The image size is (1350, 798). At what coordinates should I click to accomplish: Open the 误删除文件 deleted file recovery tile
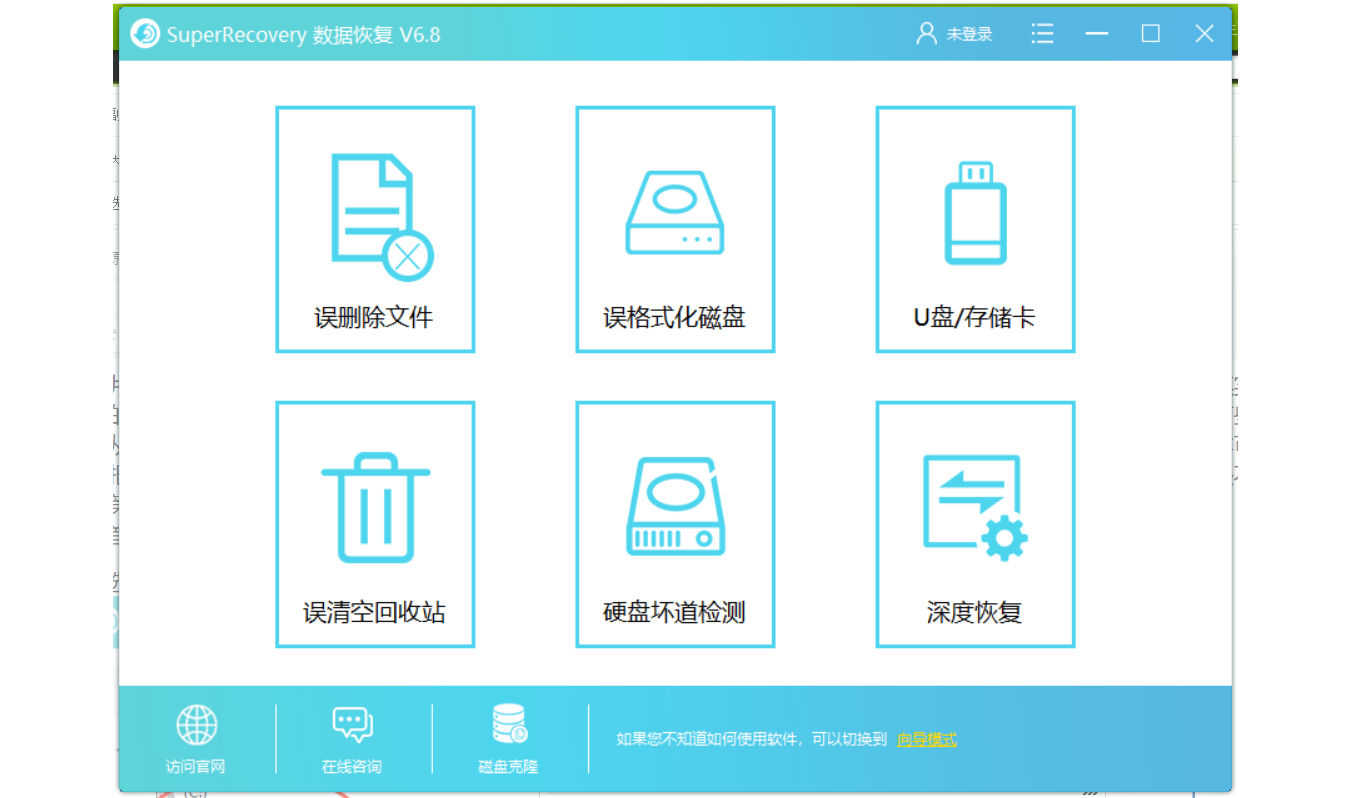tap(375, 230)
